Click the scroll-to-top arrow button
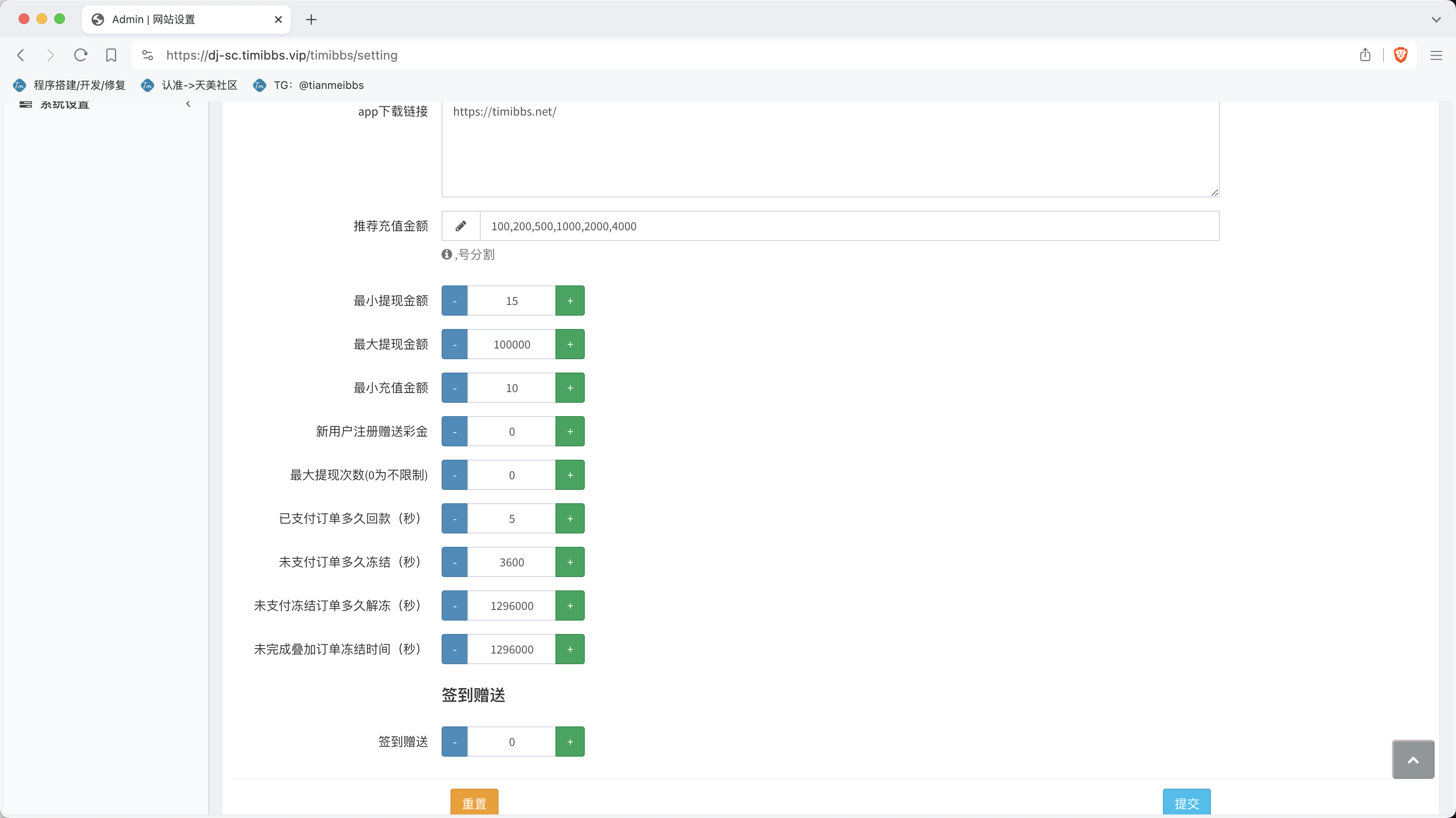The height and width of the screenshot is (818, 1456). point(1413,759)
